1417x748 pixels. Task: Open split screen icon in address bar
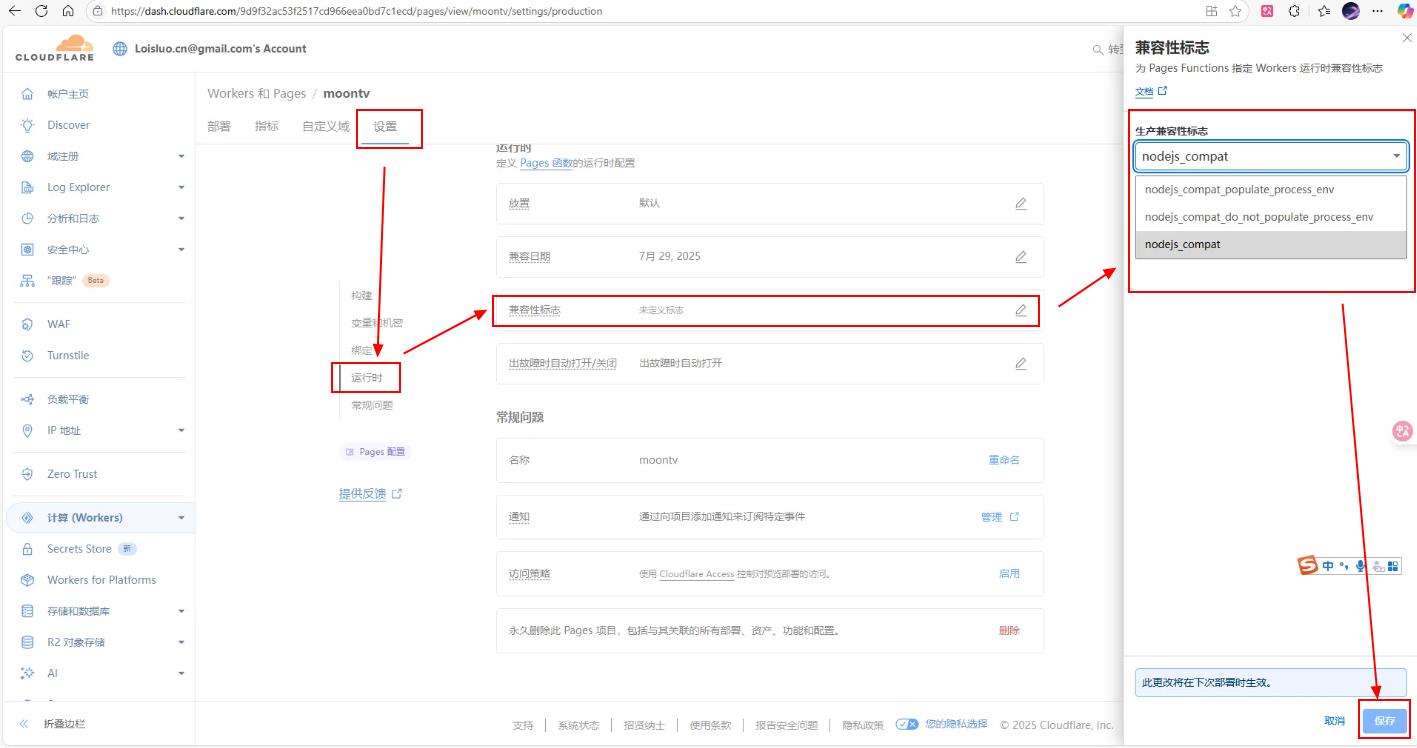click(1211, 11)
